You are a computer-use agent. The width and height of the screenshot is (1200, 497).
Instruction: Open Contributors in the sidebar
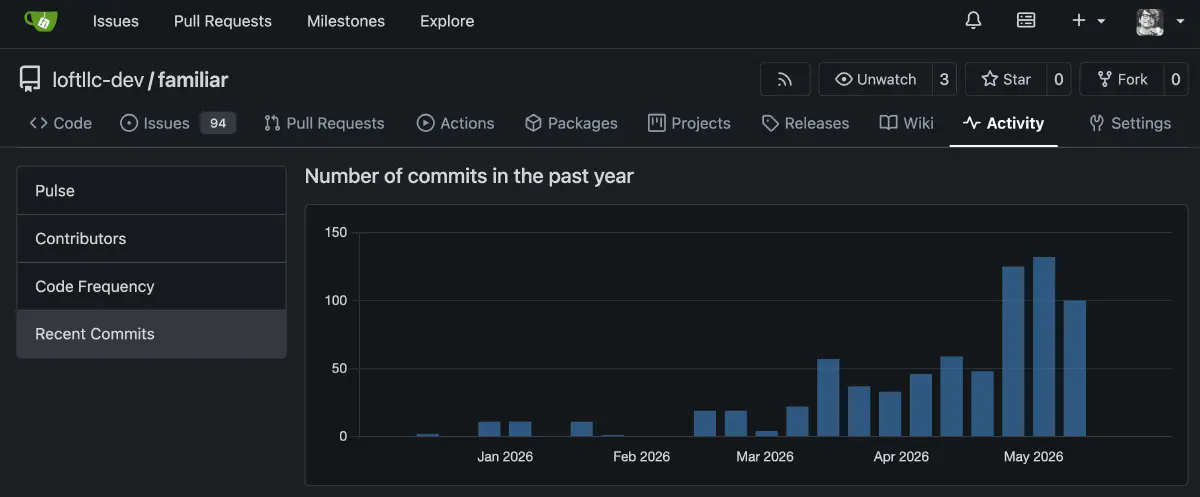152,239
